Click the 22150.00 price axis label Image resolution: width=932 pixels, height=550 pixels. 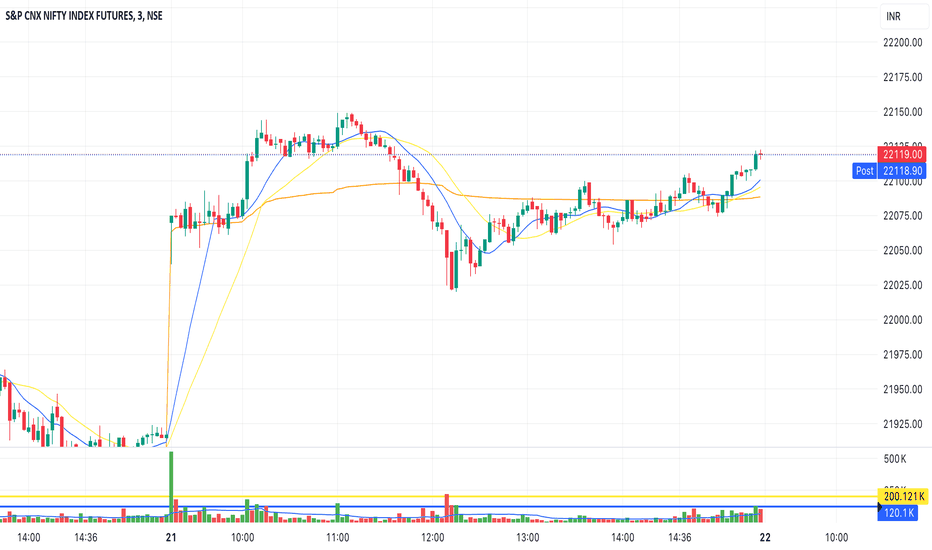[x=902, y=112]
